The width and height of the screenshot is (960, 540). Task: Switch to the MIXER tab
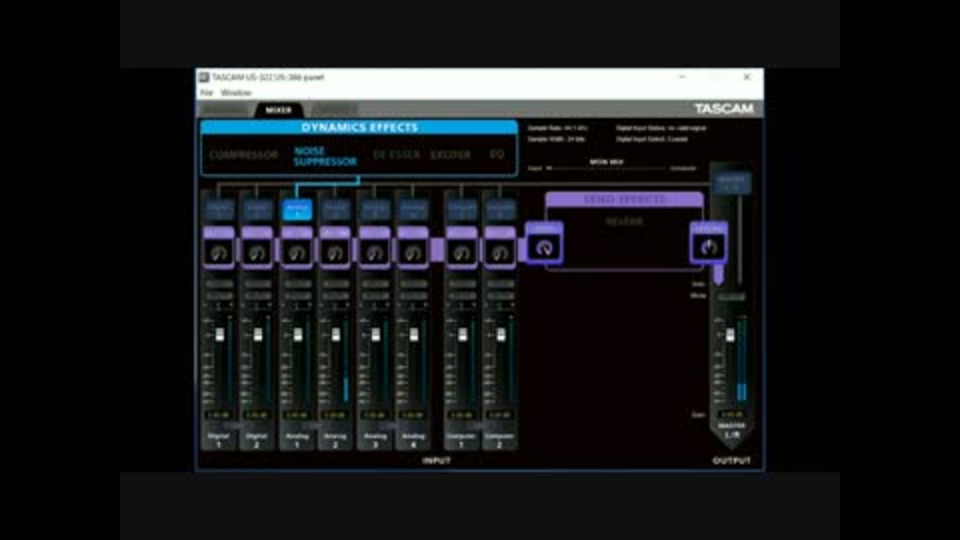[279, 110]
